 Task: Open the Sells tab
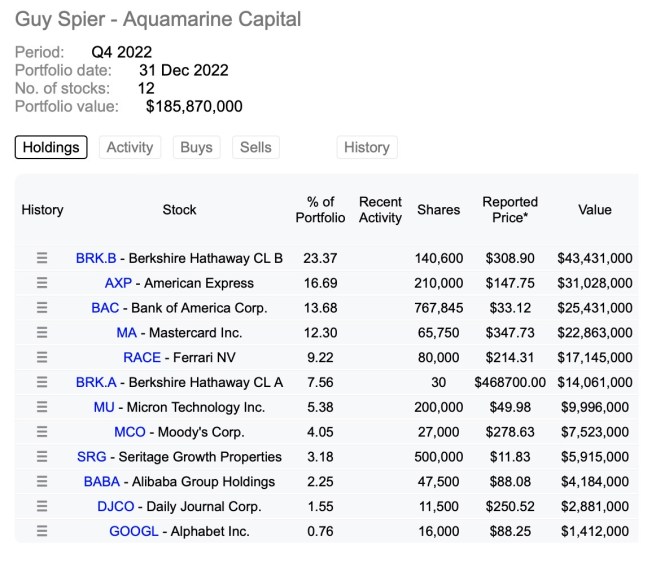255,147
